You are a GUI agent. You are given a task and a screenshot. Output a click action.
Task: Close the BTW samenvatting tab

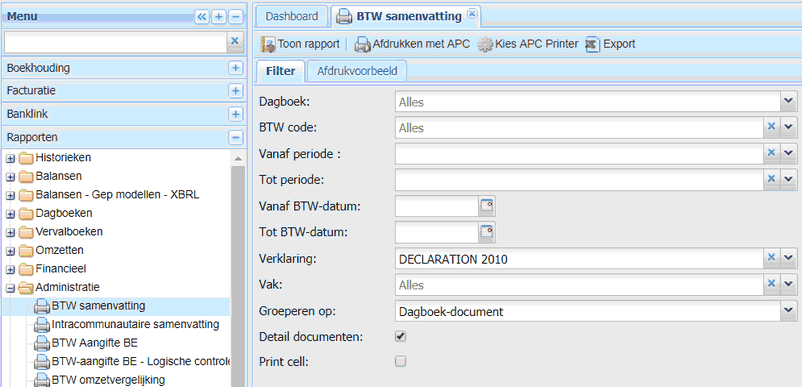[472, 13]
